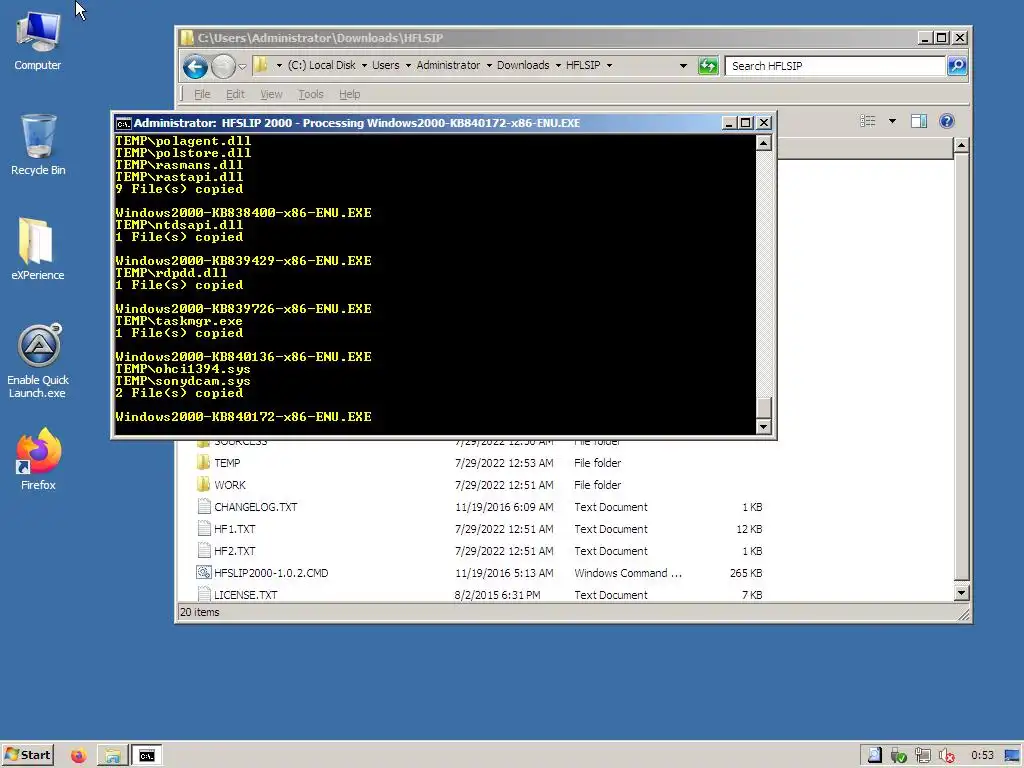Expand the Users breadcrumb arrow

408,65
